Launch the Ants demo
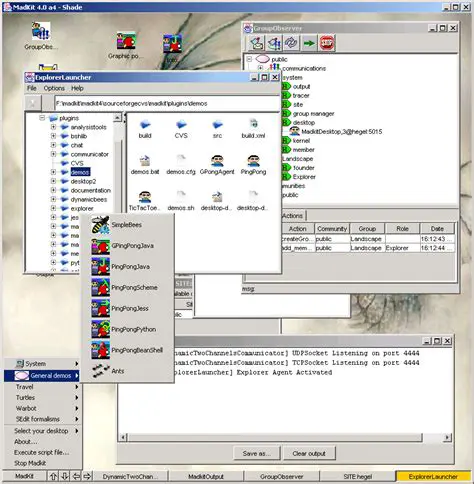 coord(127,371)
